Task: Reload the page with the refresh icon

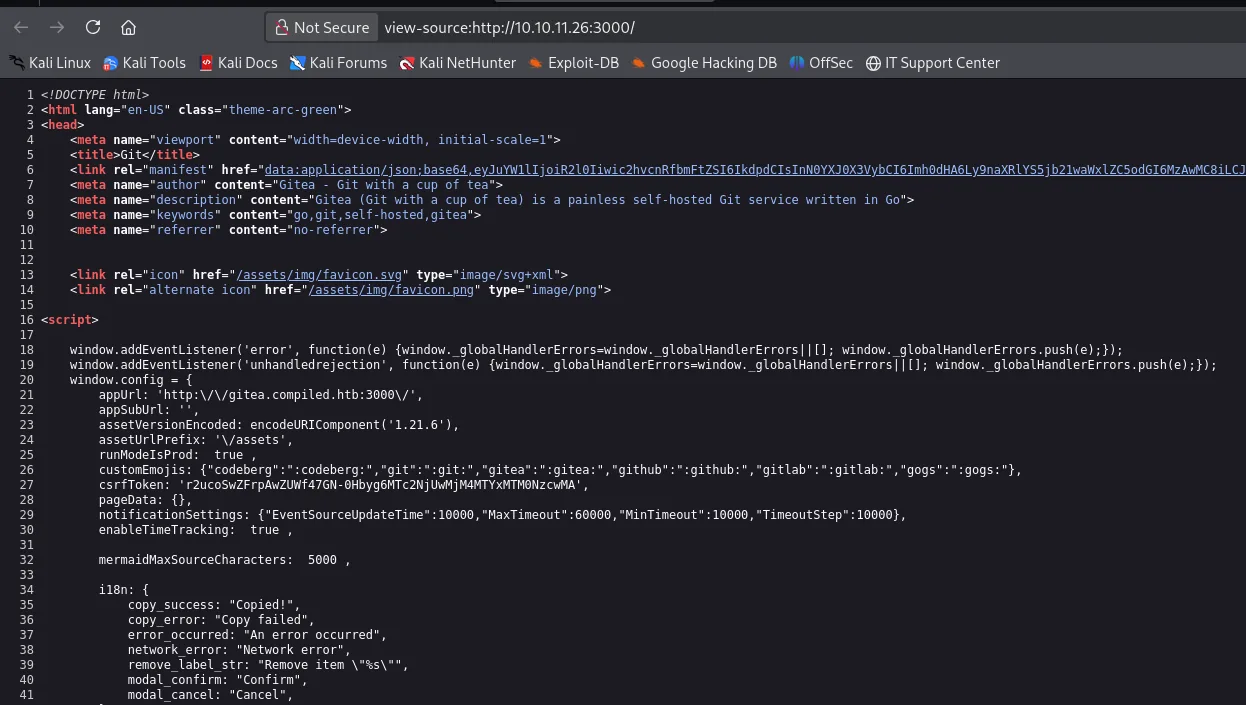Action: coord(93,27)
